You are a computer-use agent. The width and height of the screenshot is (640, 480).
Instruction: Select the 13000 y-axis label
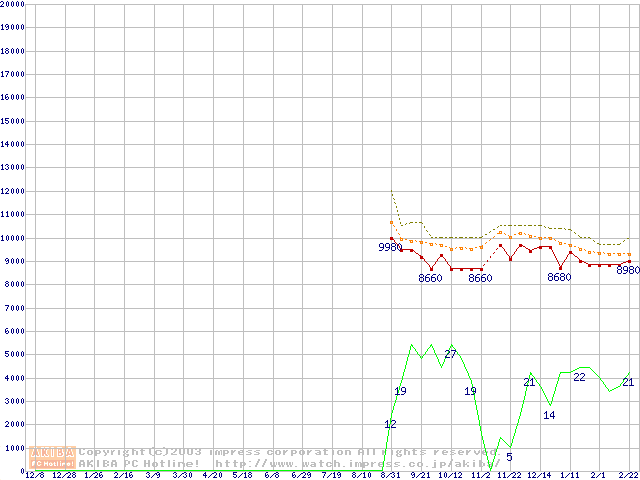click(x=12, y=168)
